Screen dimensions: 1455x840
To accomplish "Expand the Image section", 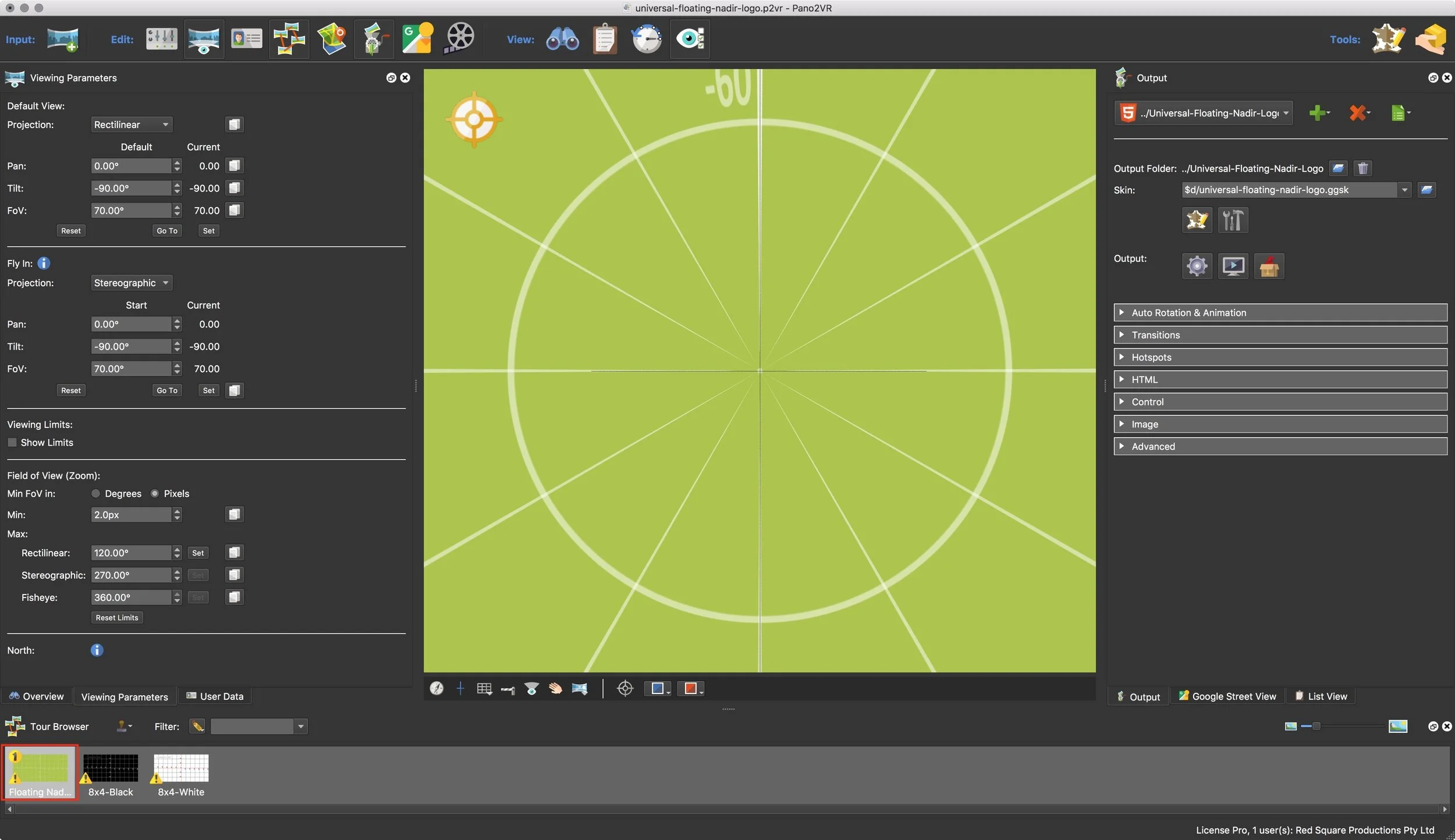I will click(x=1280, y=424).
